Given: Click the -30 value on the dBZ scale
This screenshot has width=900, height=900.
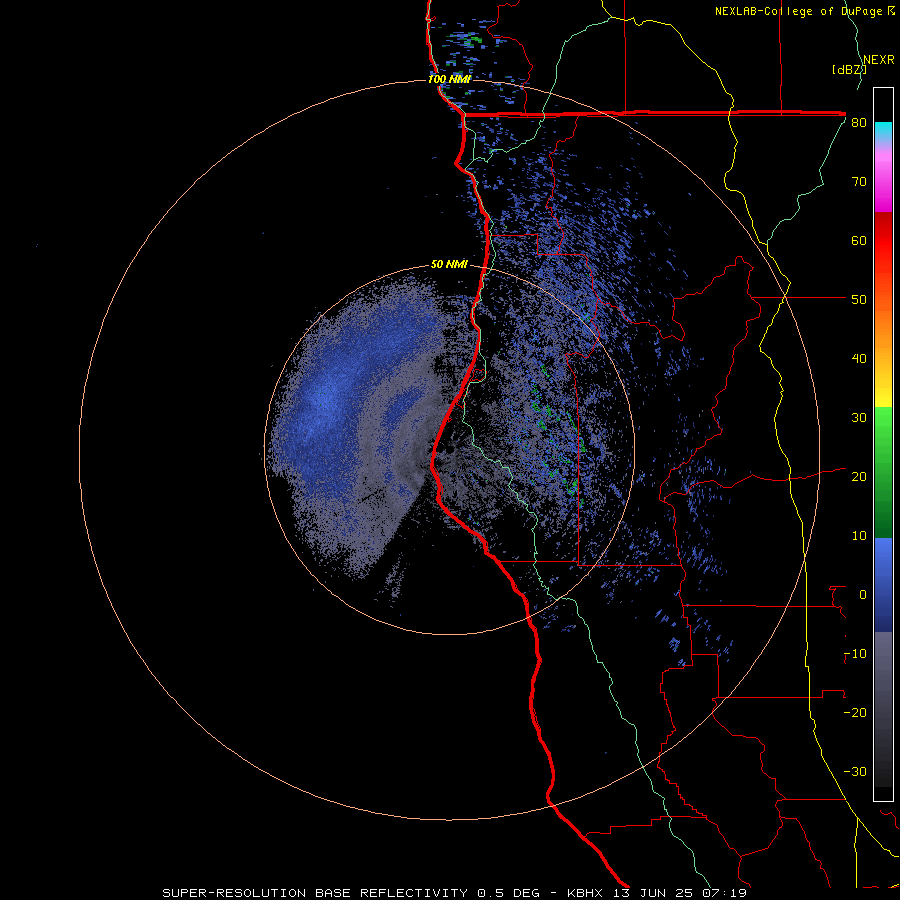Looking at the screenshot, I should point(855,771).
